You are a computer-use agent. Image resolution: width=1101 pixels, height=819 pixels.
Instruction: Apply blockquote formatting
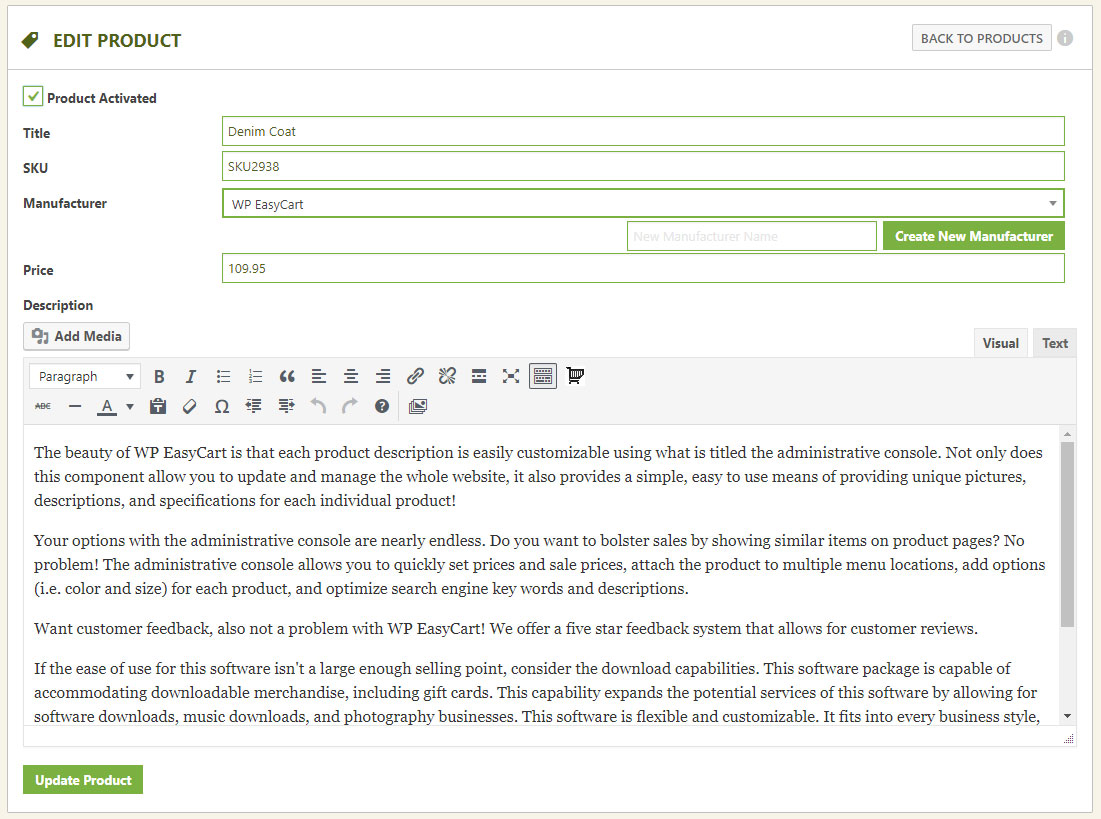pos(287,376)
